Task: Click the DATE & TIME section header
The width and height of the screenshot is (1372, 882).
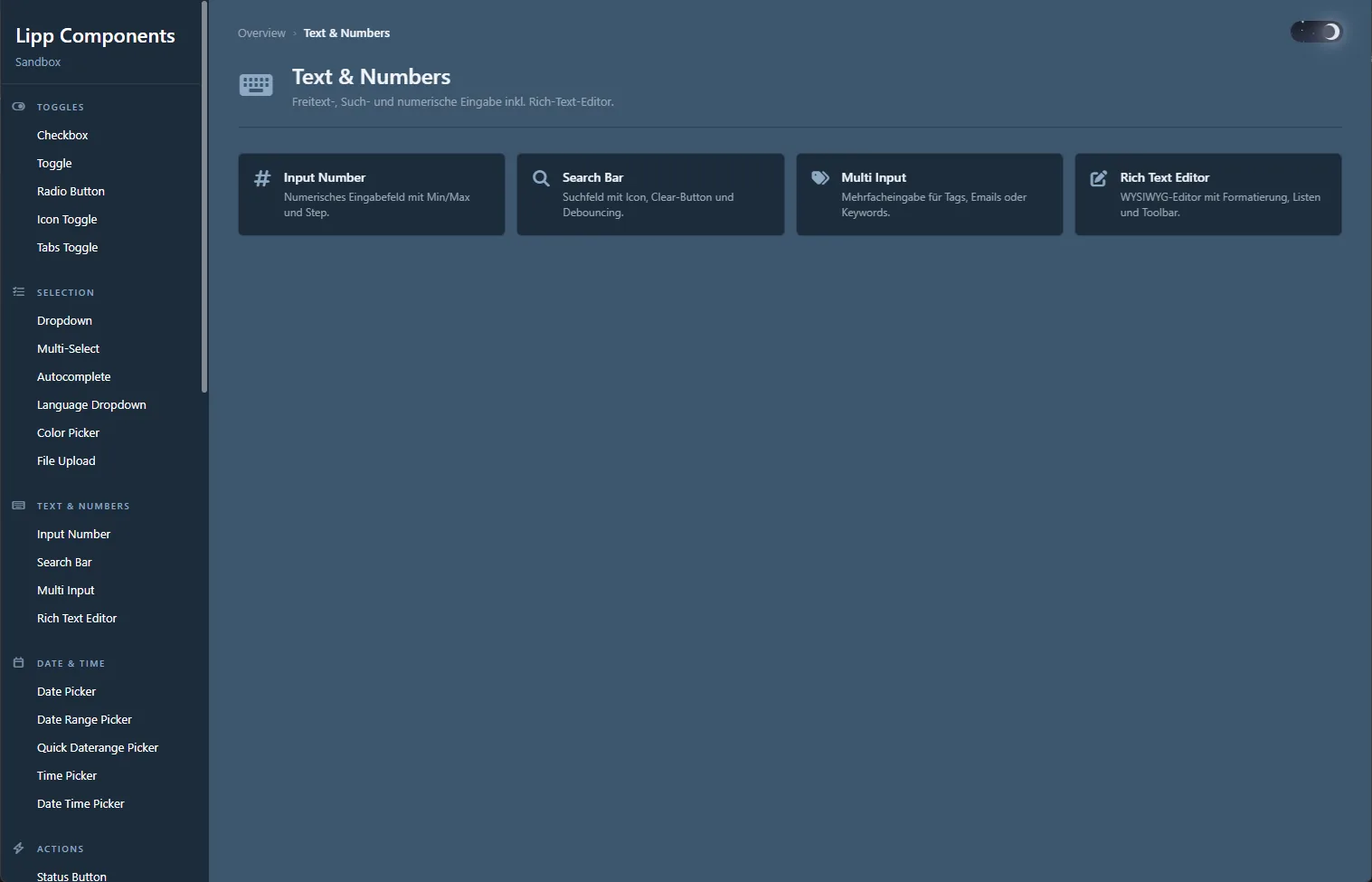Action: coord(71,664)
